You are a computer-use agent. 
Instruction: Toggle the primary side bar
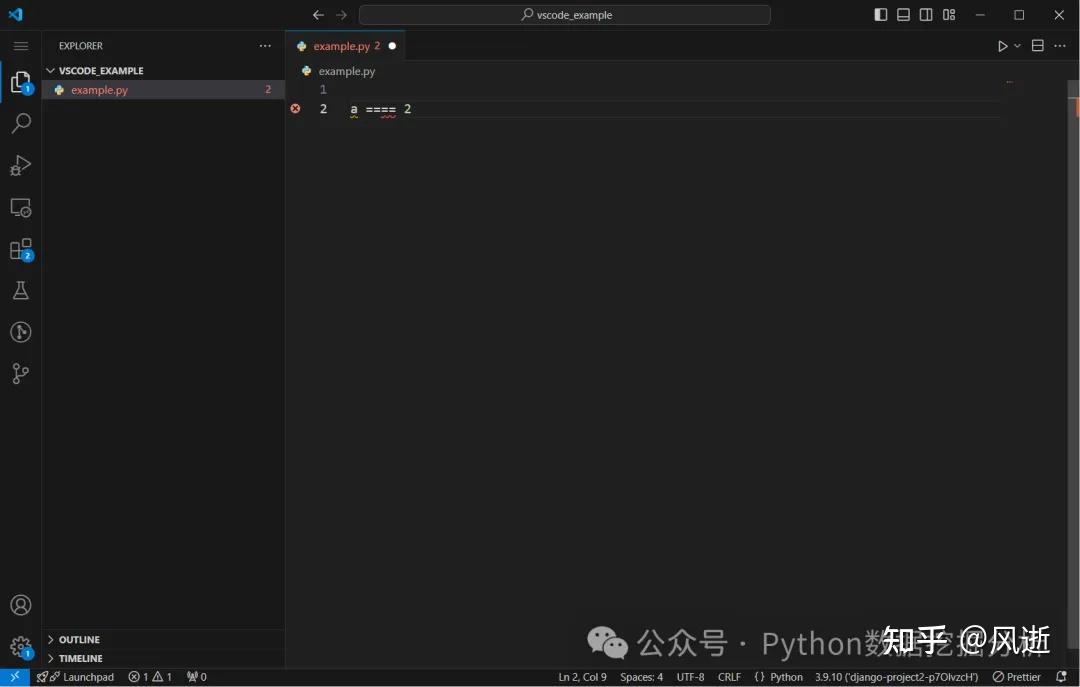point(881,14)
